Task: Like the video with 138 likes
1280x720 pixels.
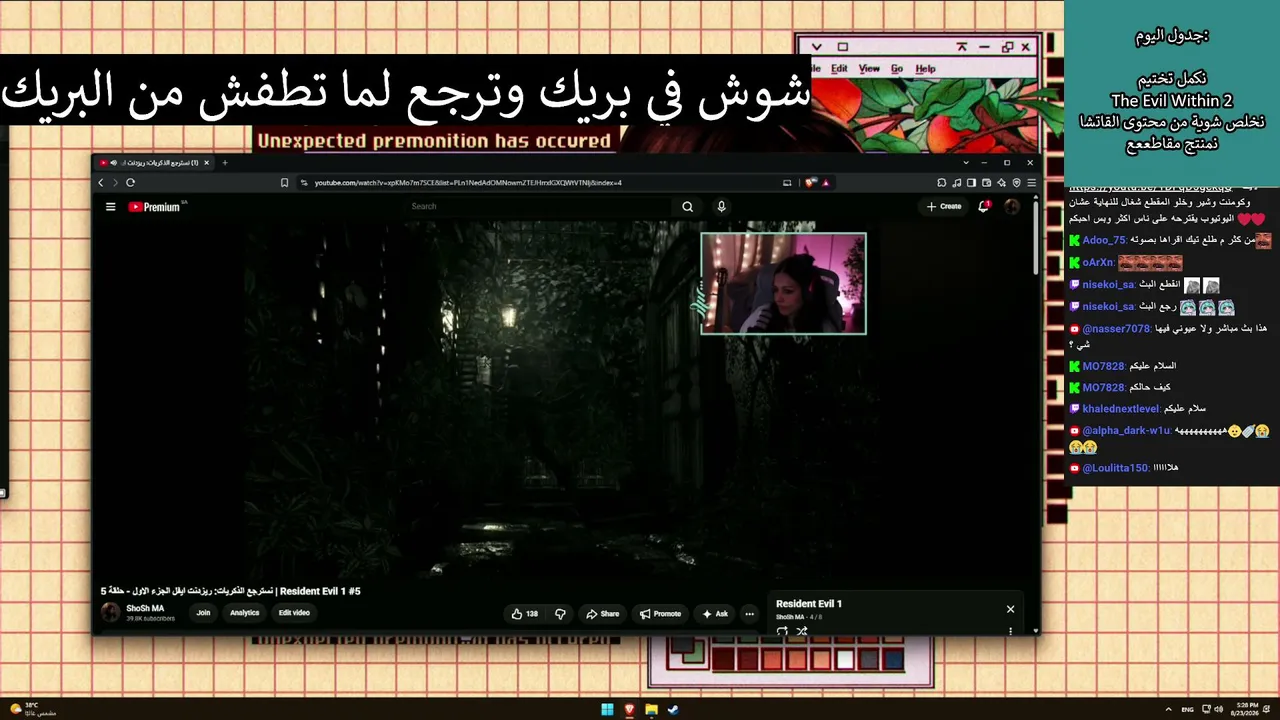Action: (x=525, y=614)
